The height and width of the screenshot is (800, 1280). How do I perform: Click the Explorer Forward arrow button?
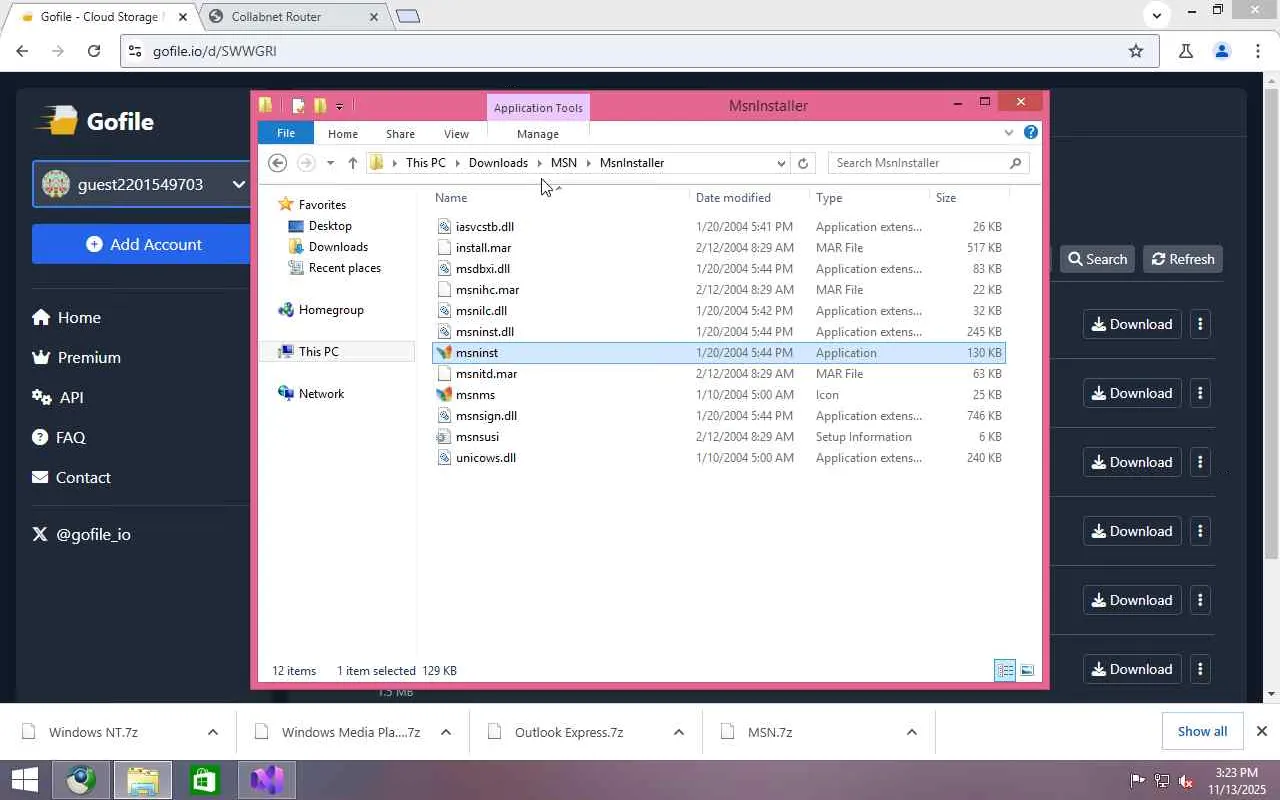(306, 163)
